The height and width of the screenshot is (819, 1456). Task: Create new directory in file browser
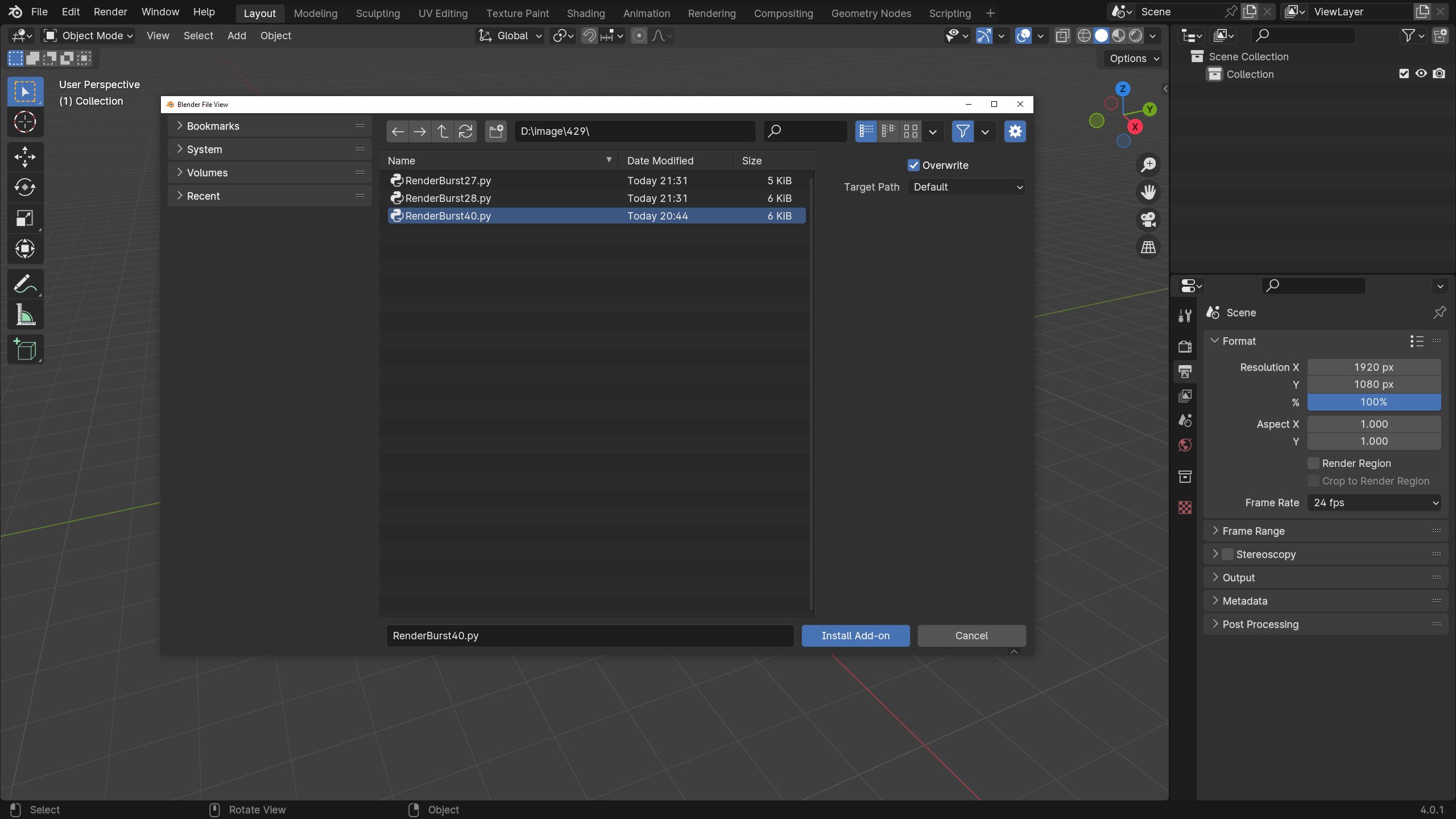point(496,131)
